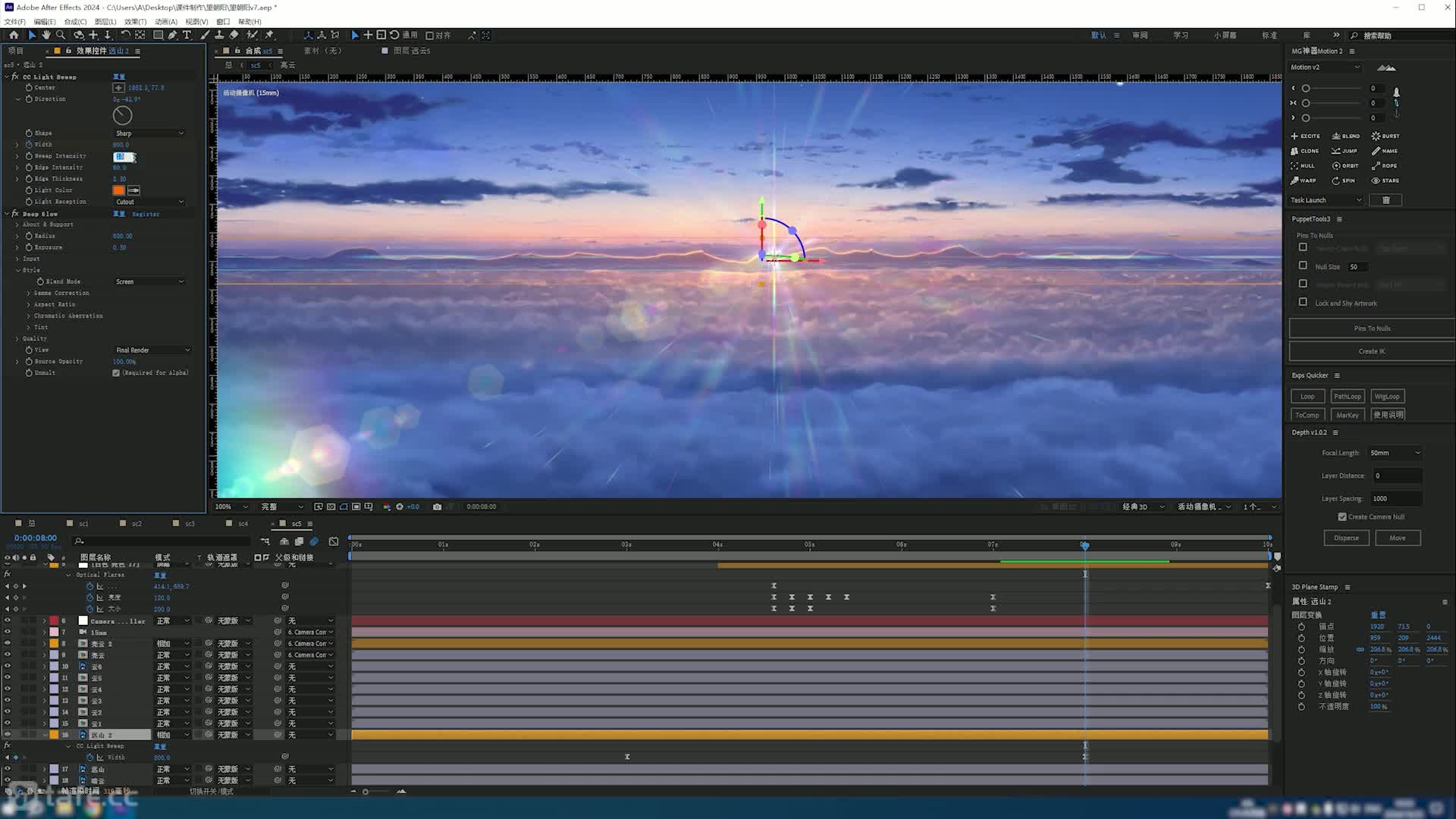Screen dimensions: 1456x819
Task: Click the third Motion 2 slider knob
Action: (1305, 118)
